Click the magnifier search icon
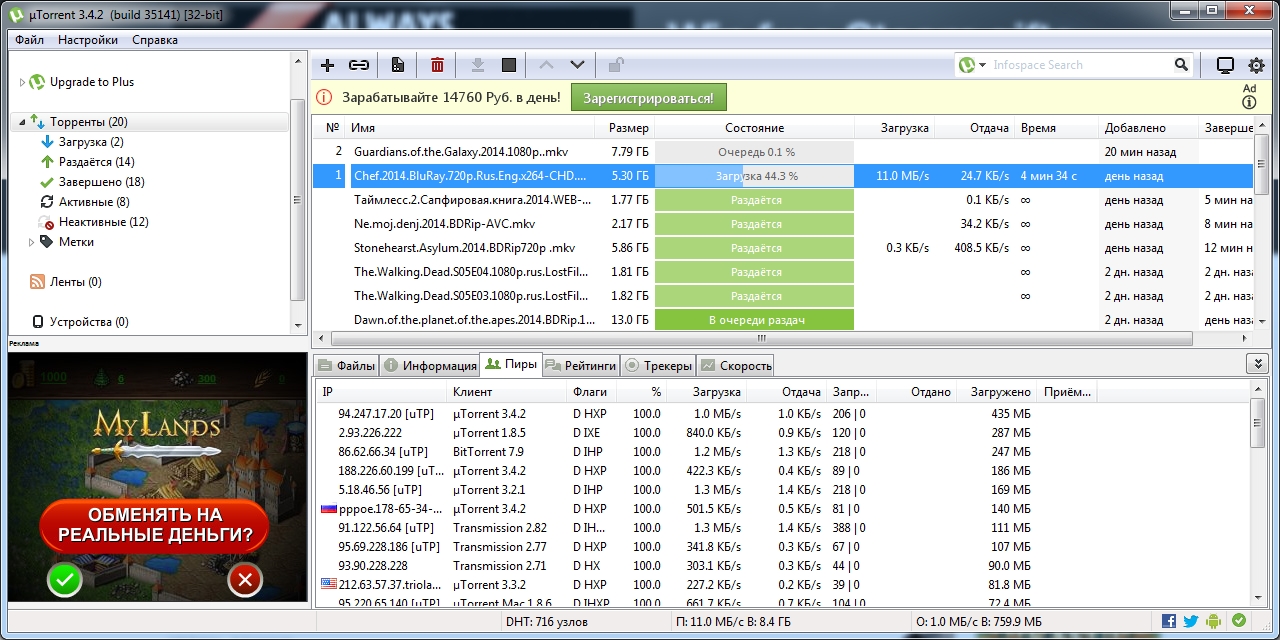1280x640 pixels. pyautogui.click(x=1182, y=65)
